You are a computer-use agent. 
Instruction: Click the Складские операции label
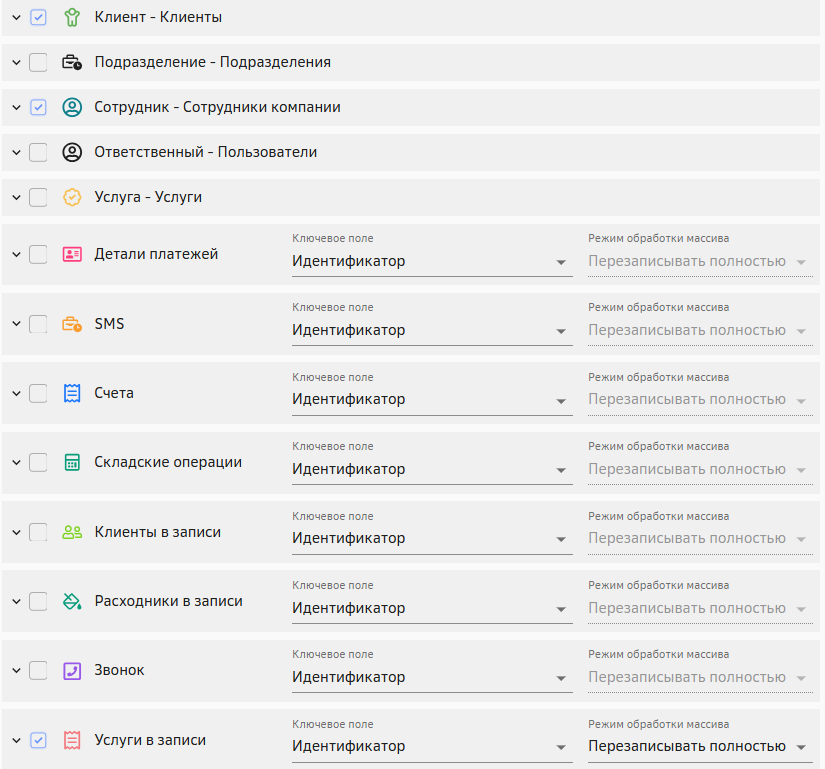(168, 462)
